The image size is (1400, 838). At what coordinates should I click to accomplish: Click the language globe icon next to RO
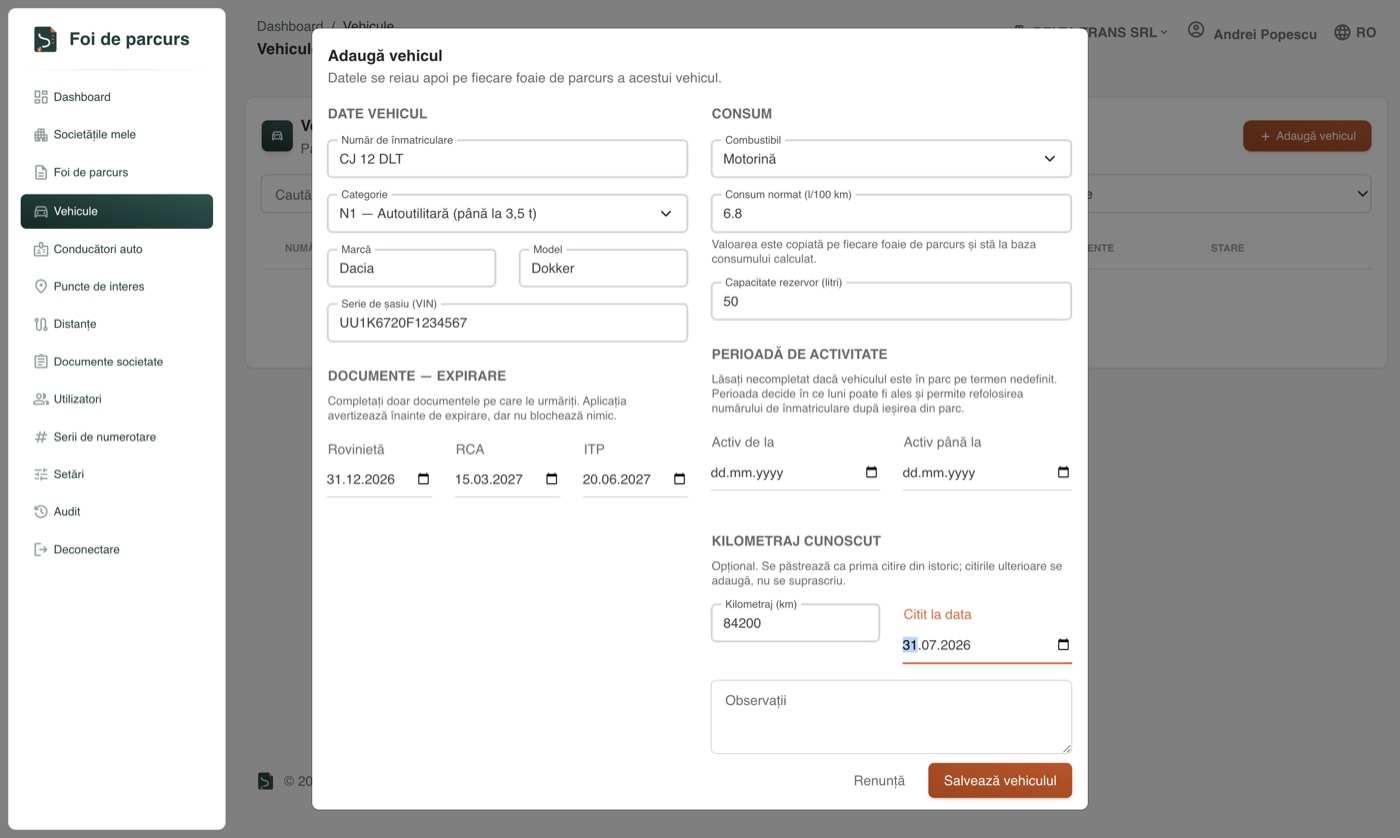1342,33
